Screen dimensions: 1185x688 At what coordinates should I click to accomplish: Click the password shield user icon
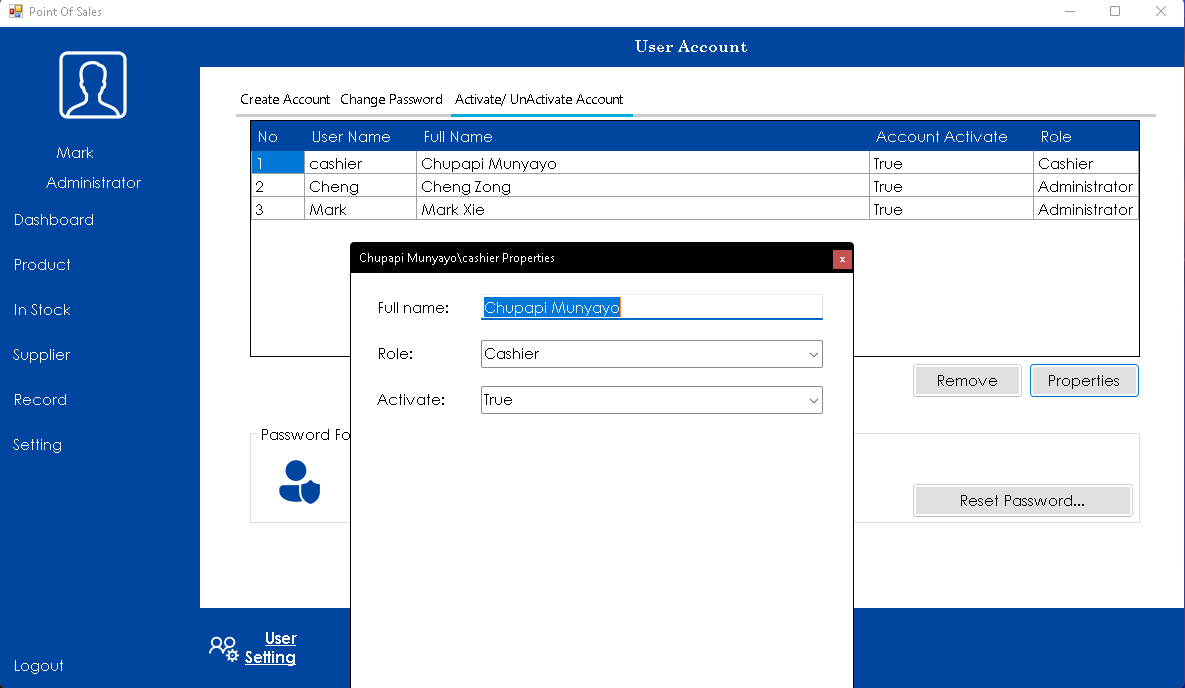coord(300,482)
